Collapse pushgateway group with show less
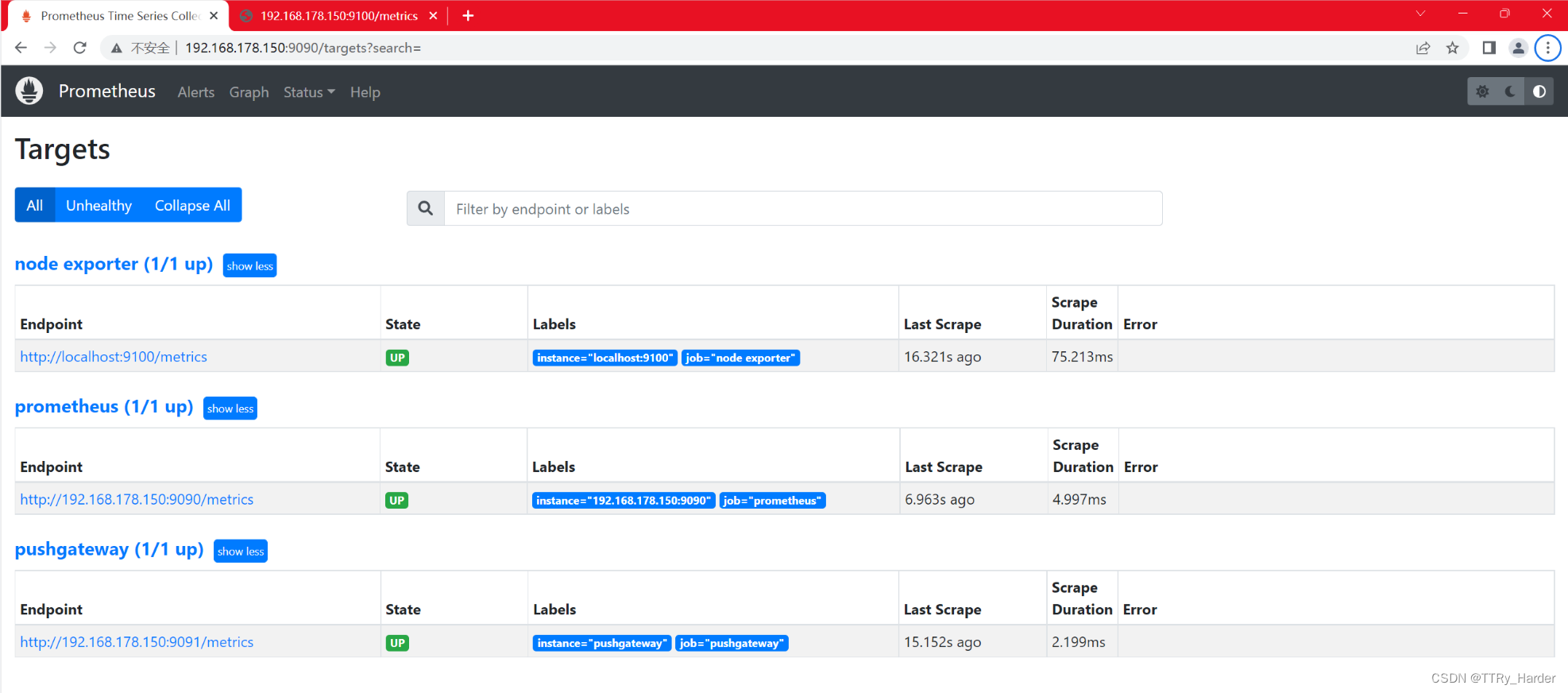 coord(241,551)
